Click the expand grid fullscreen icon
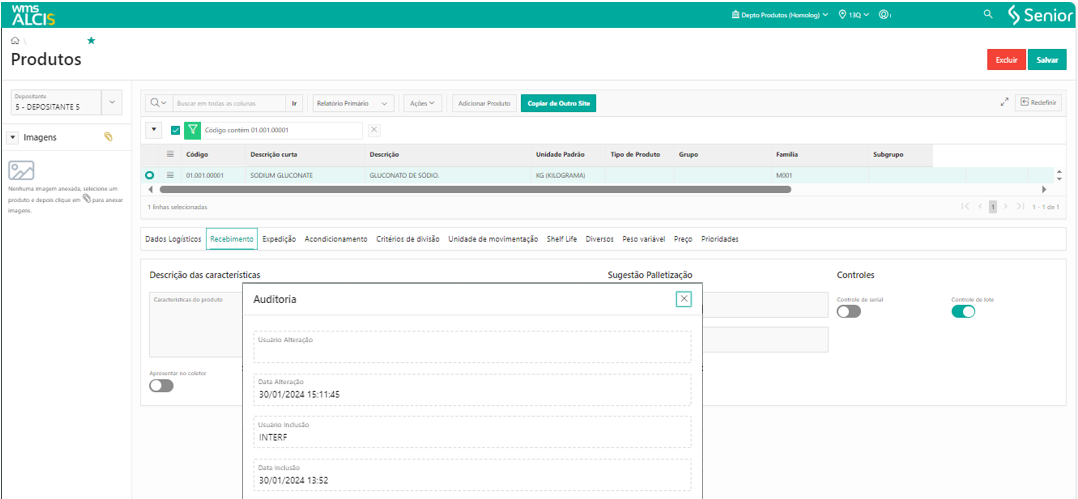This screenshot has width=1078, height=499. [x=1004, y=103]
